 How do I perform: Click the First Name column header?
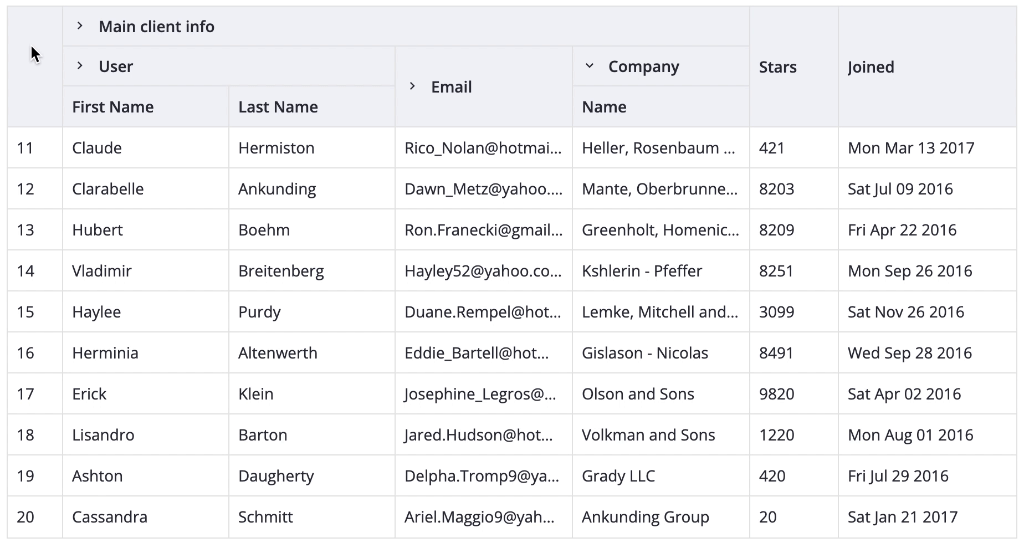(x=146, y=106)
